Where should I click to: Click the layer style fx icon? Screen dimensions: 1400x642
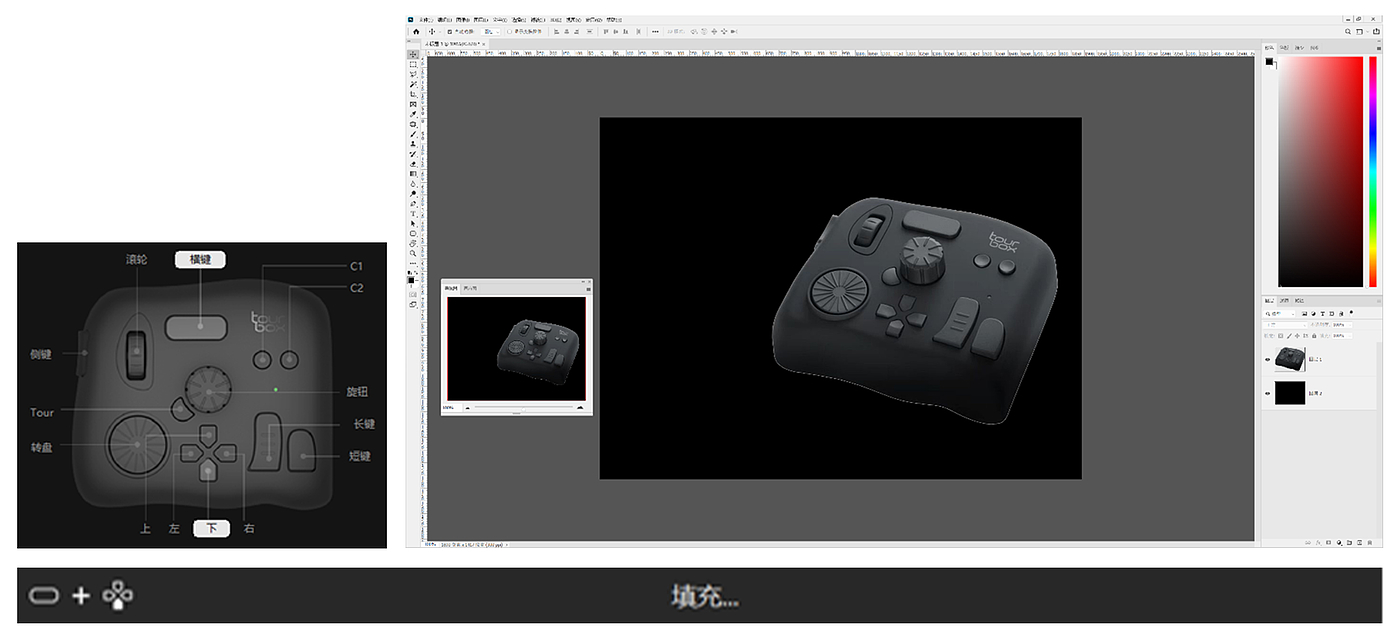click(x=1320, y=542)
